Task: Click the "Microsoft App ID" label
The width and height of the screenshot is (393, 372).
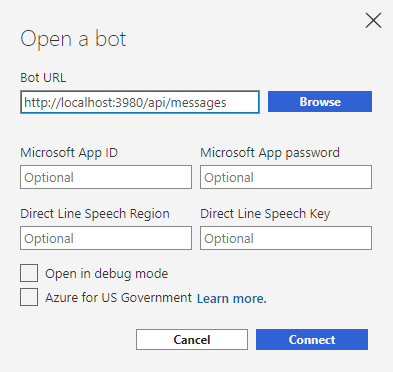Action: point(69,153)
